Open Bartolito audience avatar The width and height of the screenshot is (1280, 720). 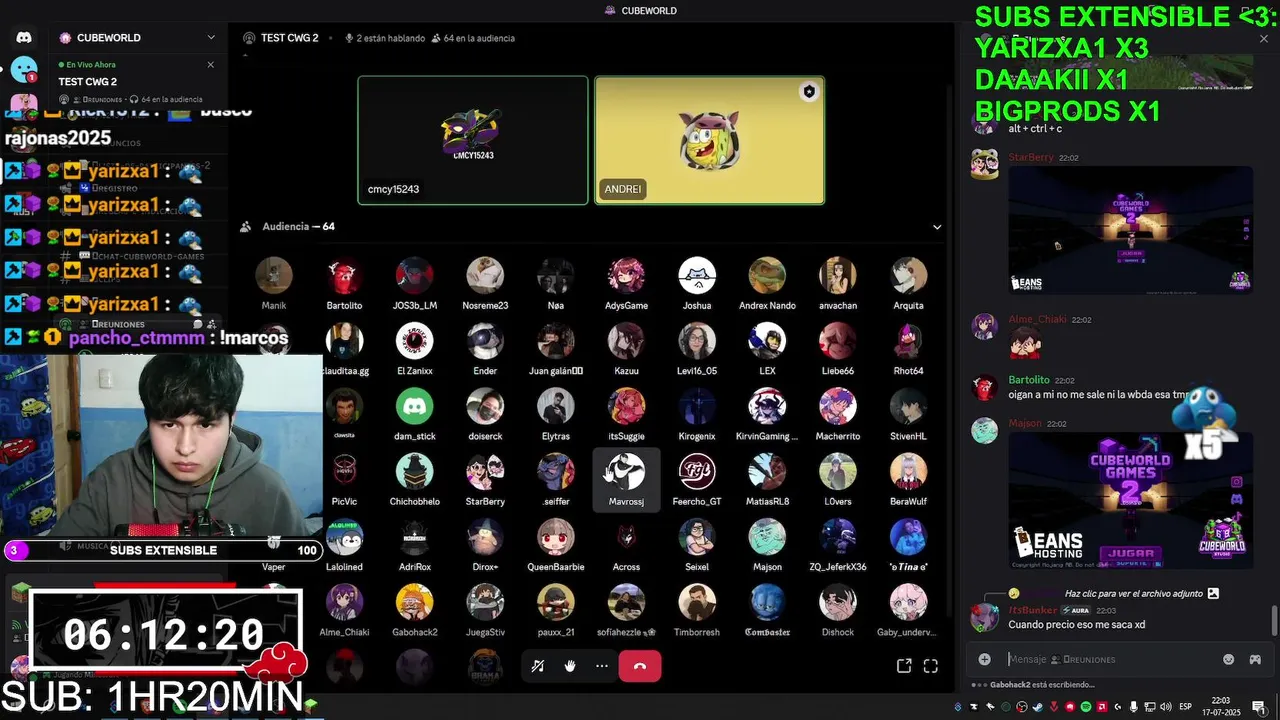(344, 276)
